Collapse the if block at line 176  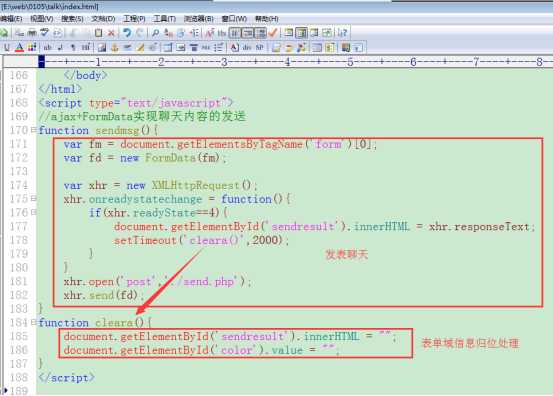34,212
